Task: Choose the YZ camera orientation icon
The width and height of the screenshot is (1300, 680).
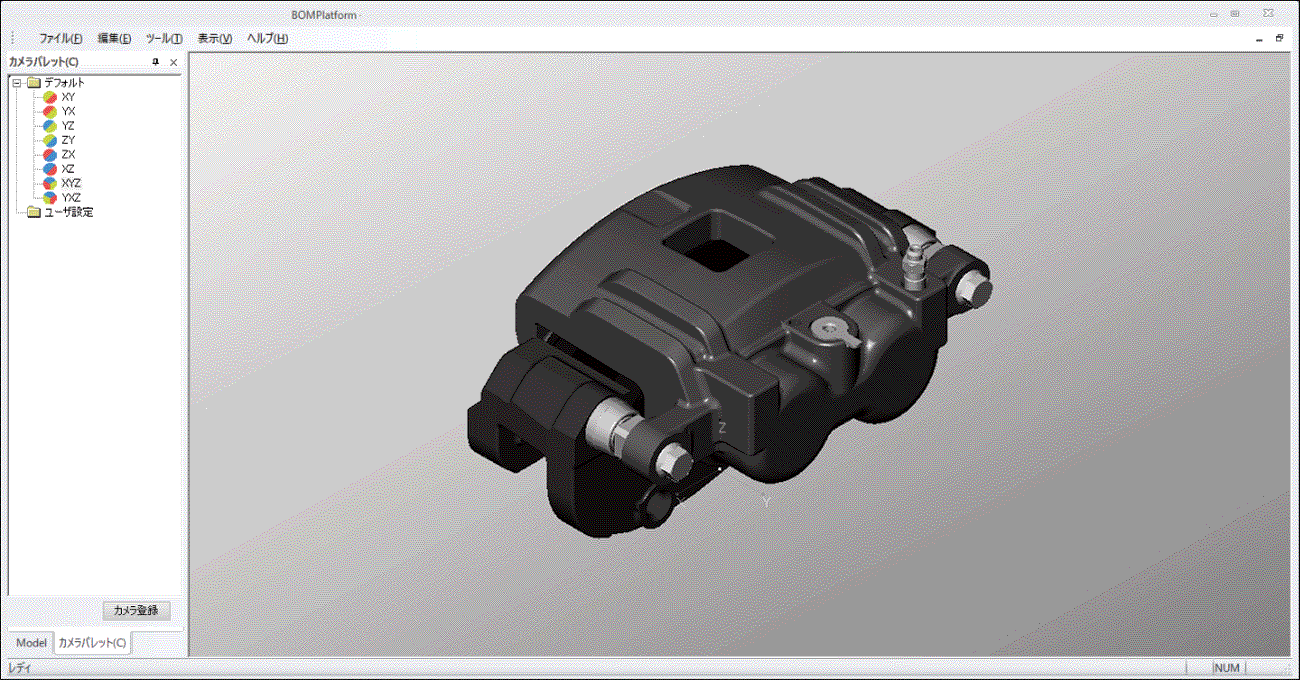Action: [50, 126]
